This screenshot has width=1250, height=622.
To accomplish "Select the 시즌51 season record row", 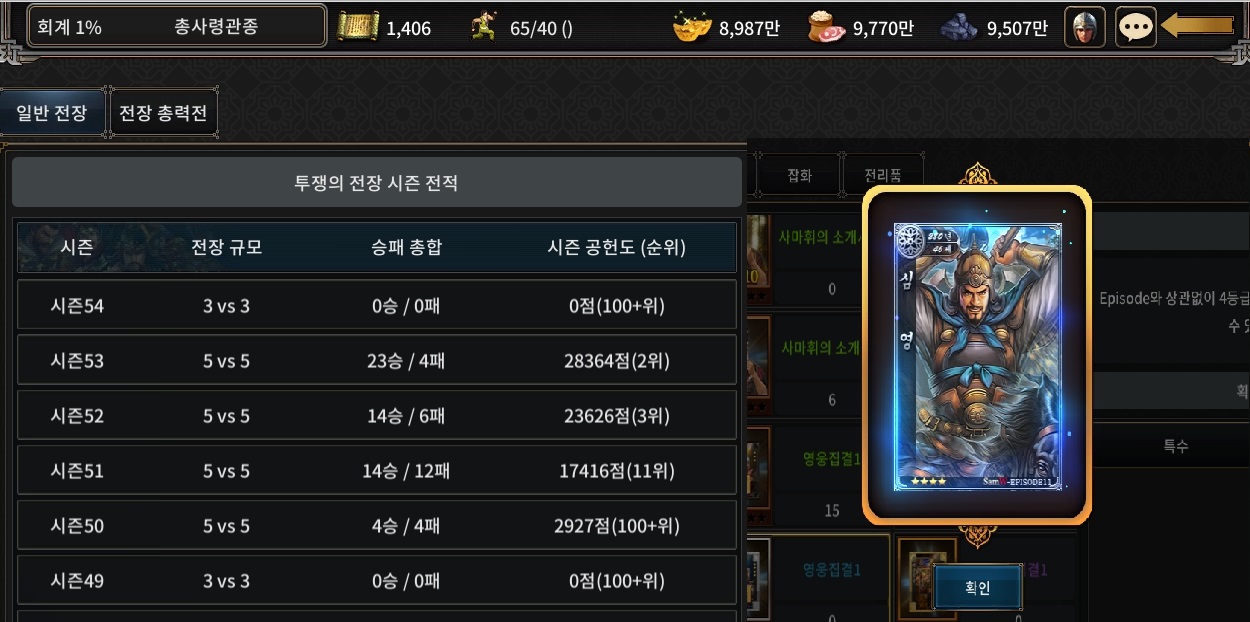I will [x=377, y=471].
